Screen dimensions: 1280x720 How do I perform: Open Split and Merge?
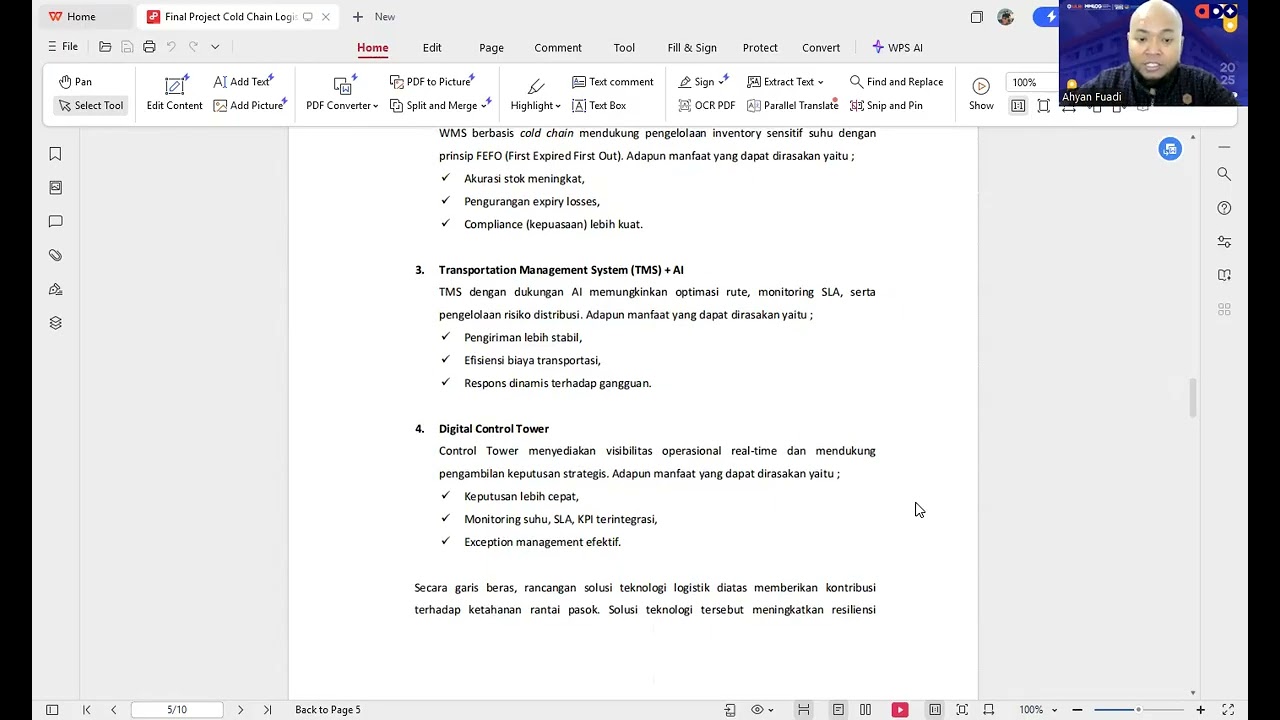(x=440, y=105)
